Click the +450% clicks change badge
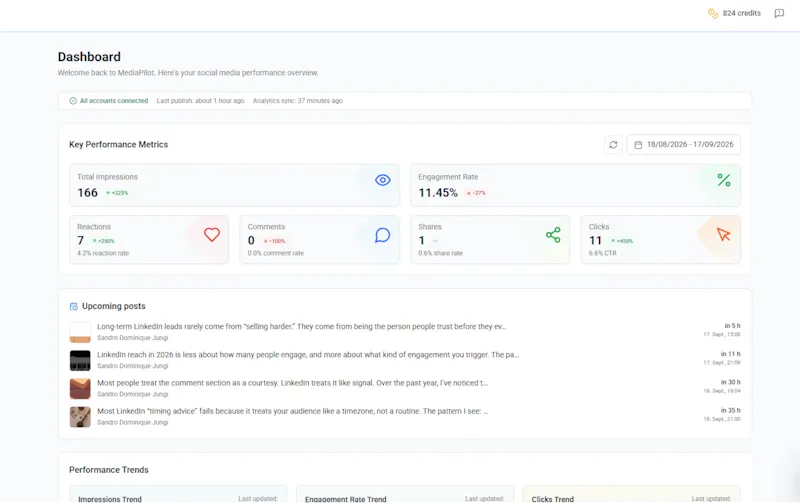This screenshot has height=504, width=800. pyautogui.click(x=622, y=241)
